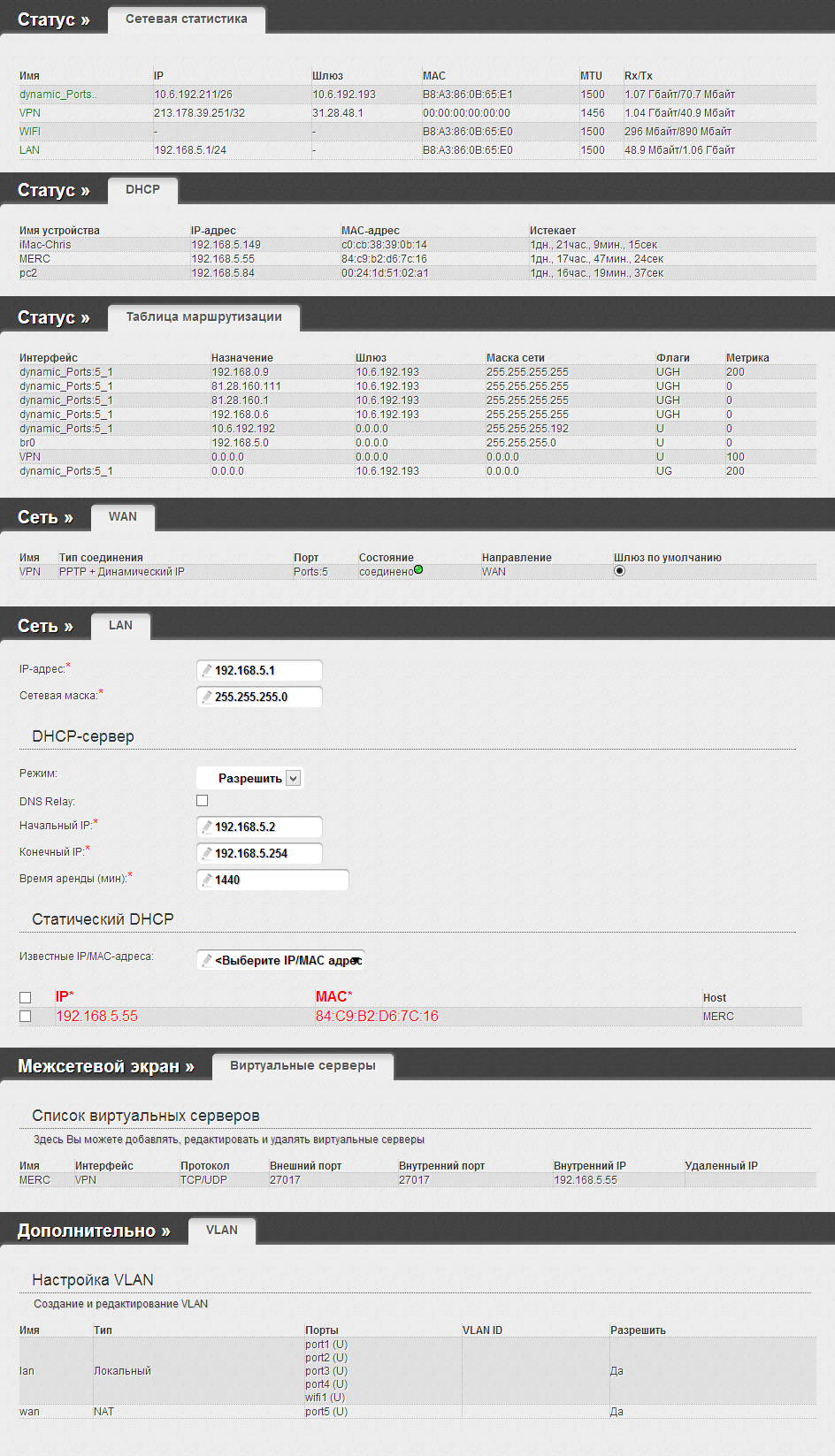
Task: Toggle the select-all static DHCP header checkbox
Action: click(x=26, y=997)
